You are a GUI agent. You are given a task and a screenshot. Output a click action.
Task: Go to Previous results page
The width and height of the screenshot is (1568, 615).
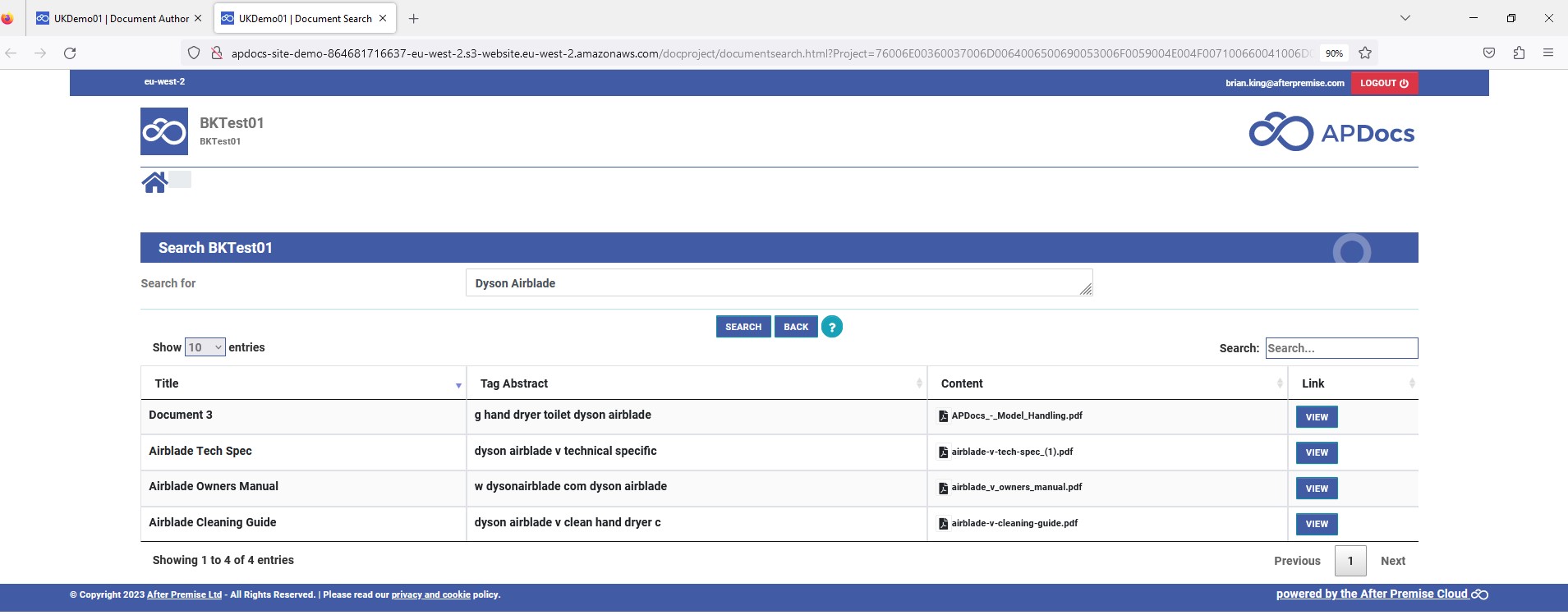[1297, 561]
